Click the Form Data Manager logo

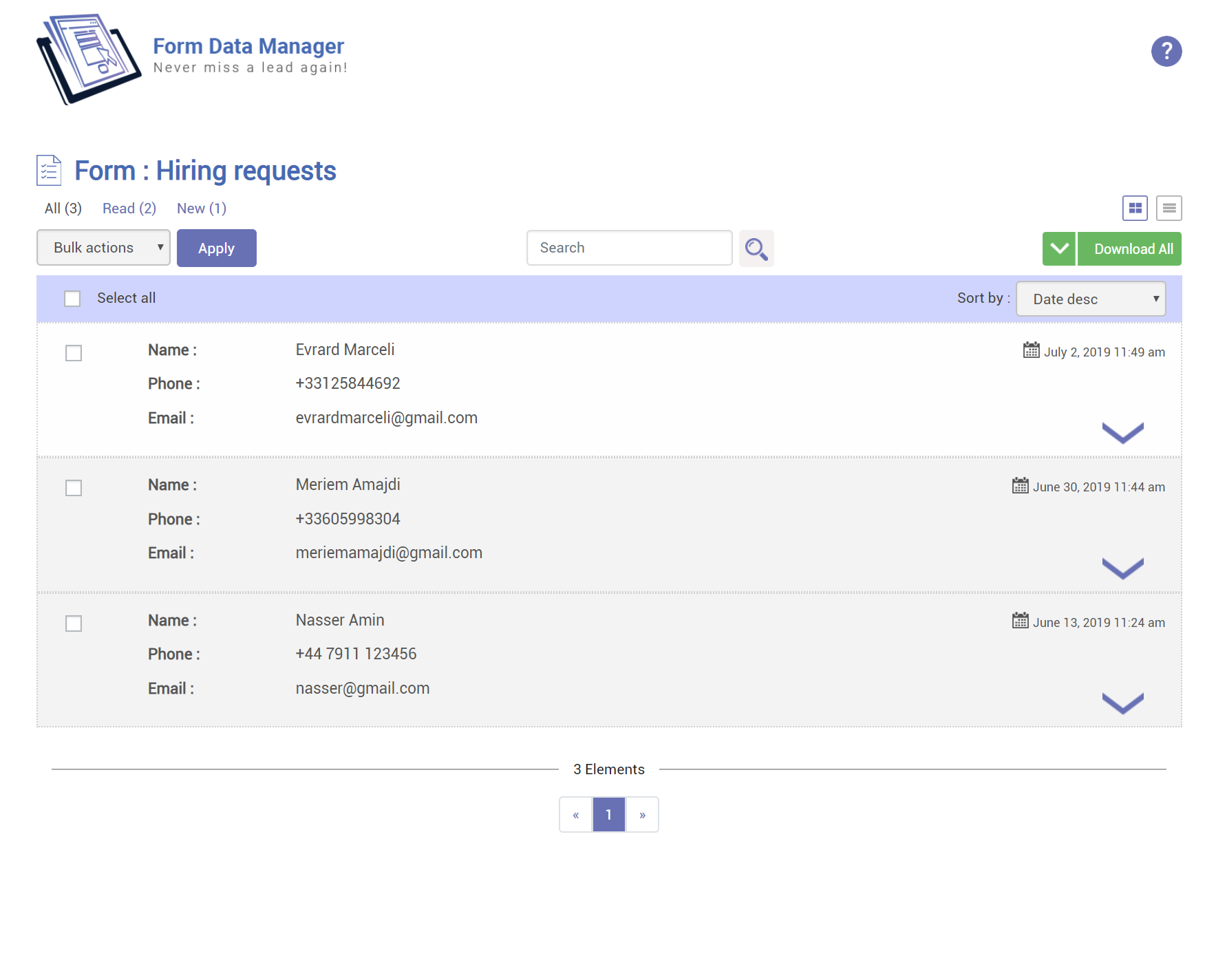coord(89,59)
